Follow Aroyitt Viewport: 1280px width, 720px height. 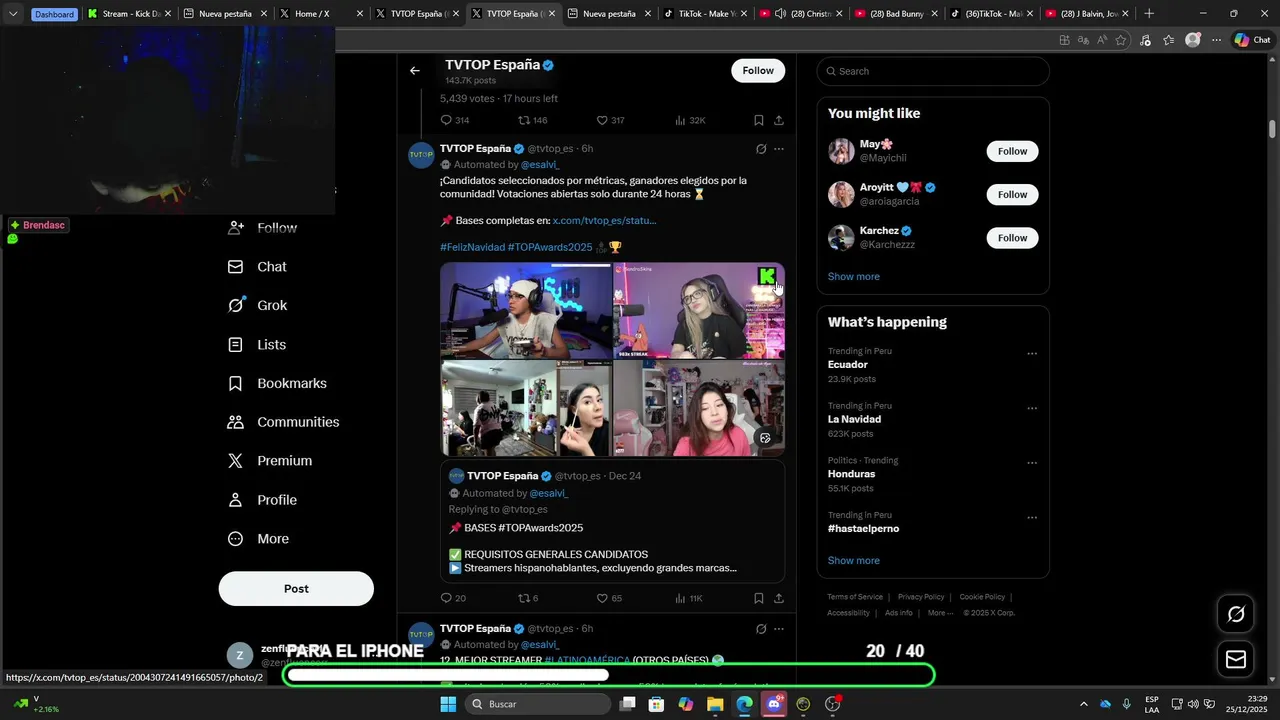coord(1012,194)
